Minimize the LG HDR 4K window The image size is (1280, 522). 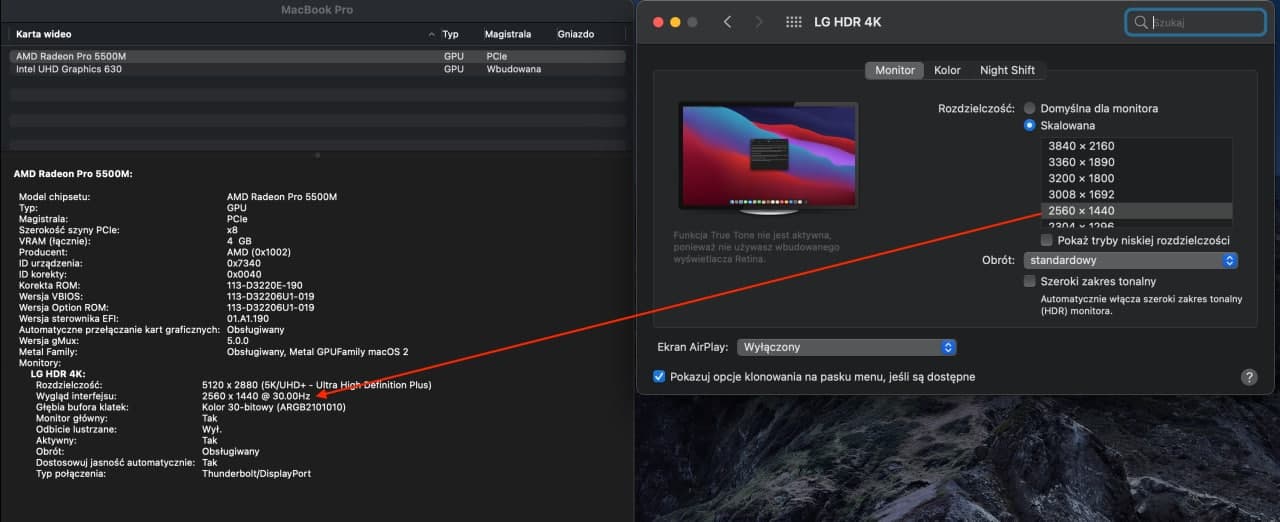coord(675,22)
